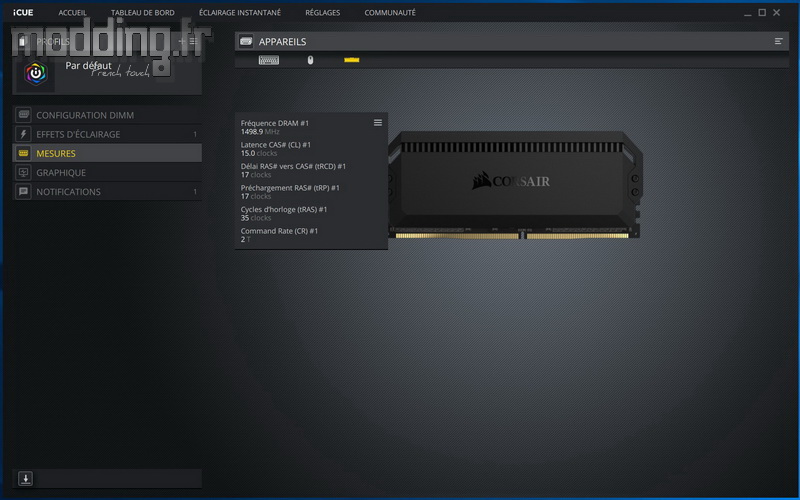The image size is (800, 500).
Task: Open Configuration DIMM section
Action: click(x=107, y=115)
